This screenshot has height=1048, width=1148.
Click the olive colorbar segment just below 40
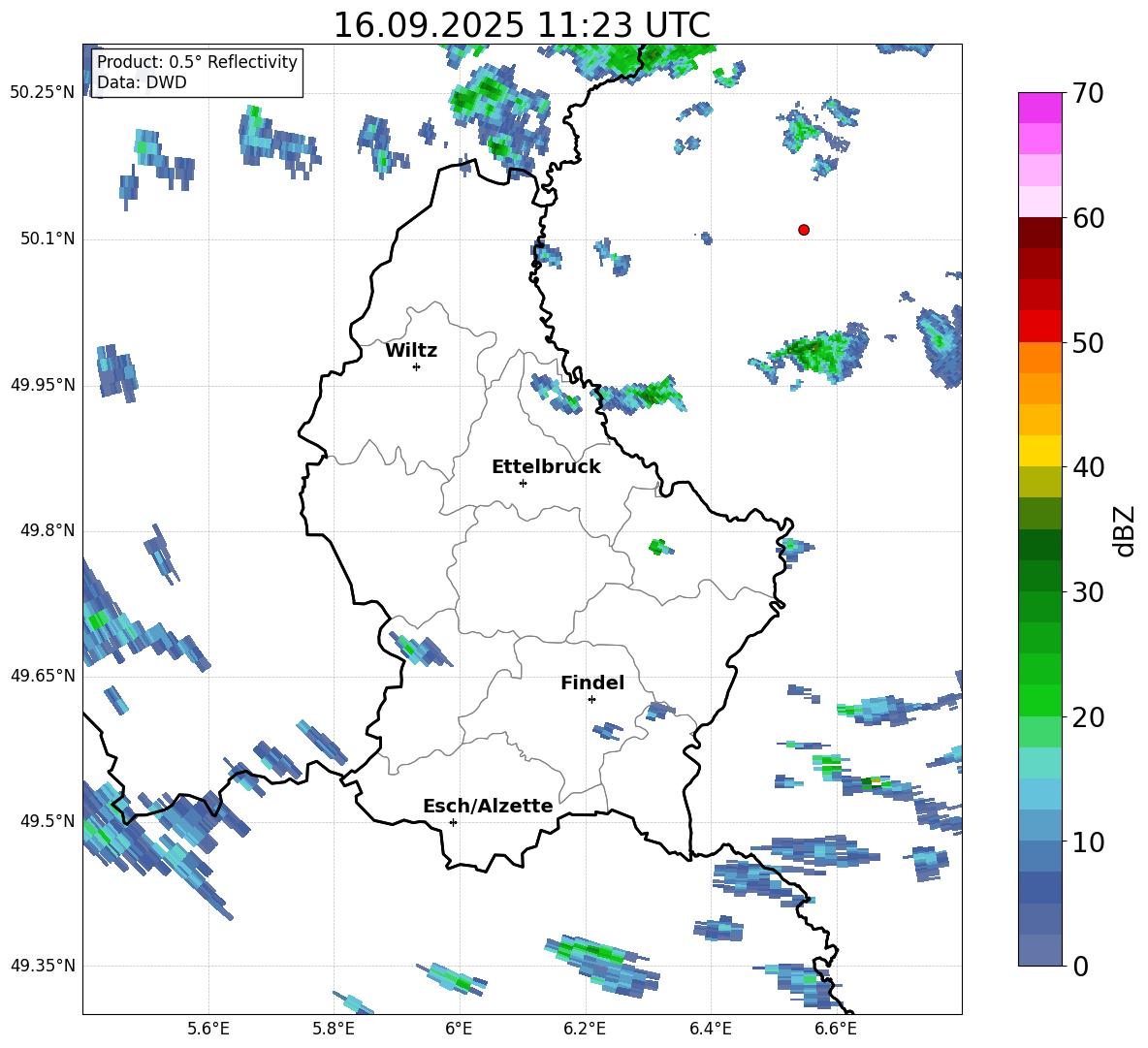click(x=1039, y=482)
